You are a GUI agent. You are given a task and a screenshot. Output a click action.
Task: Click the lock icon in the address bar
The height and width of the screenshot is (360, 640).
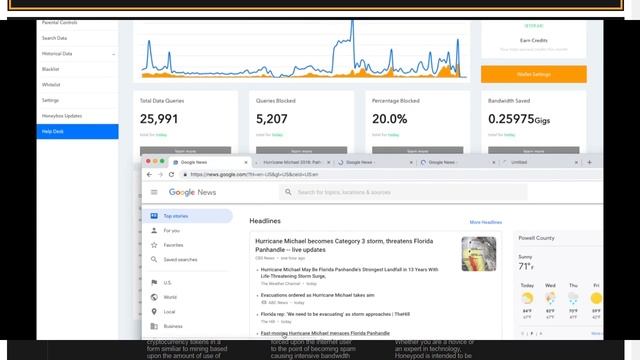click(185, 174)
